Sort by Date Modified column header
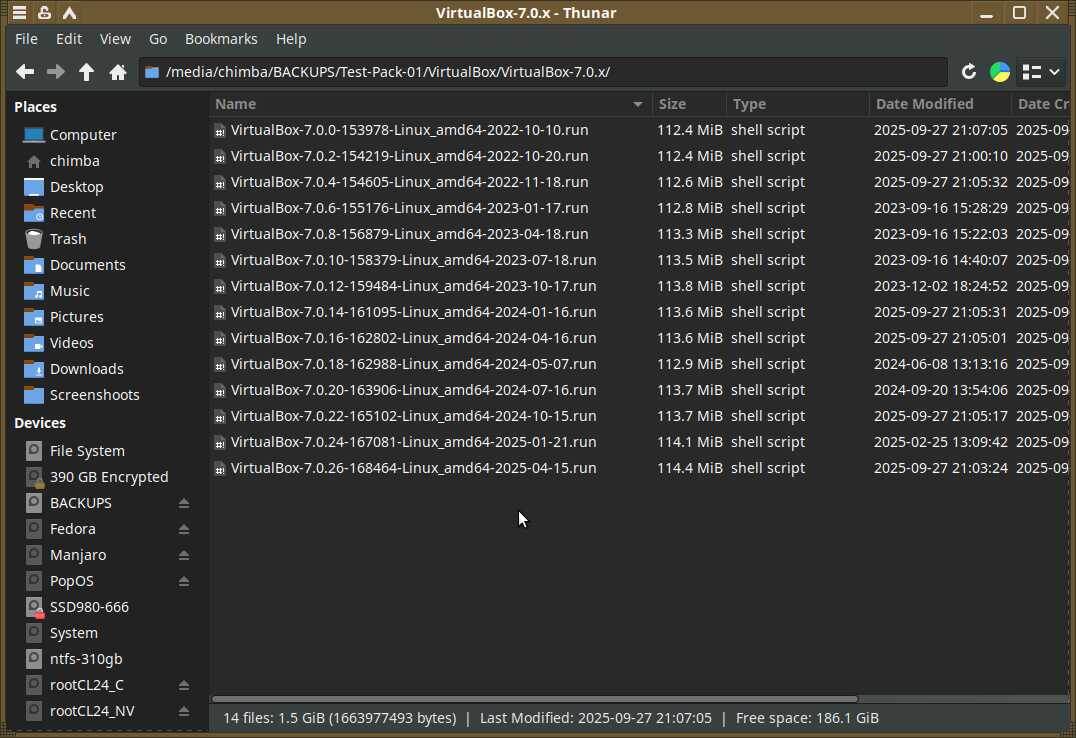 click(x=939, y=104)
